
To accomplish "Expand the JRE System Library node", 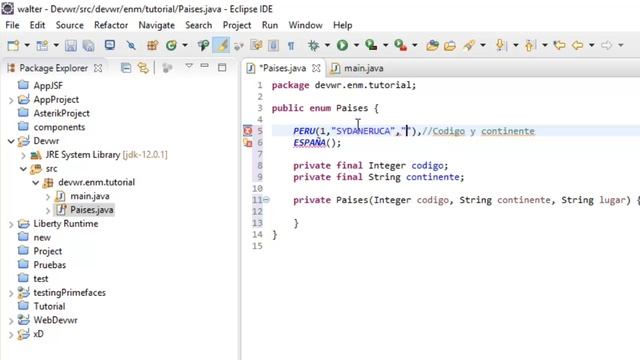I will (x=23, y=155).
